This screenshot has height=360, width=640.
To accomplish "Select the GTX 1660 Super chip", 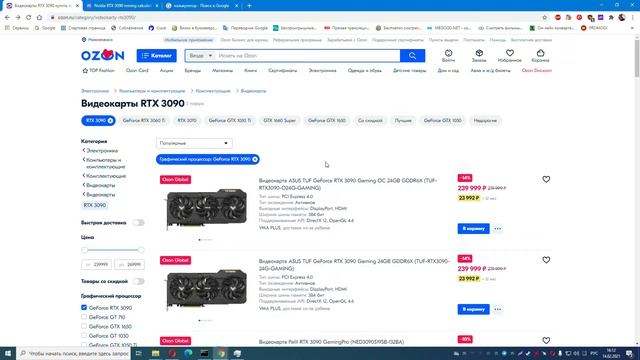I will point(280,120).
